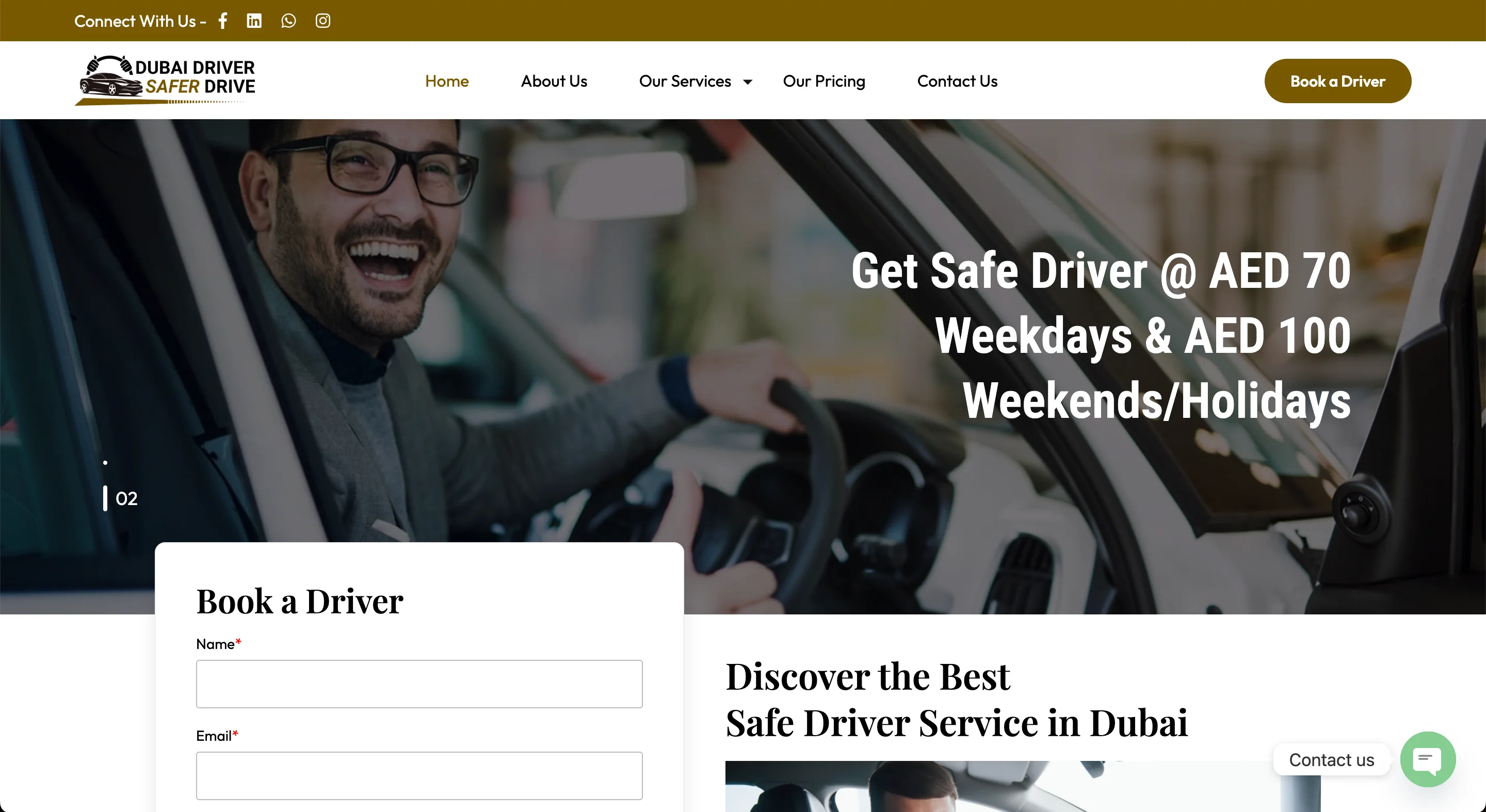Open the green chat bubble widget
The image size is (1486, 812).
[1428, 759]
